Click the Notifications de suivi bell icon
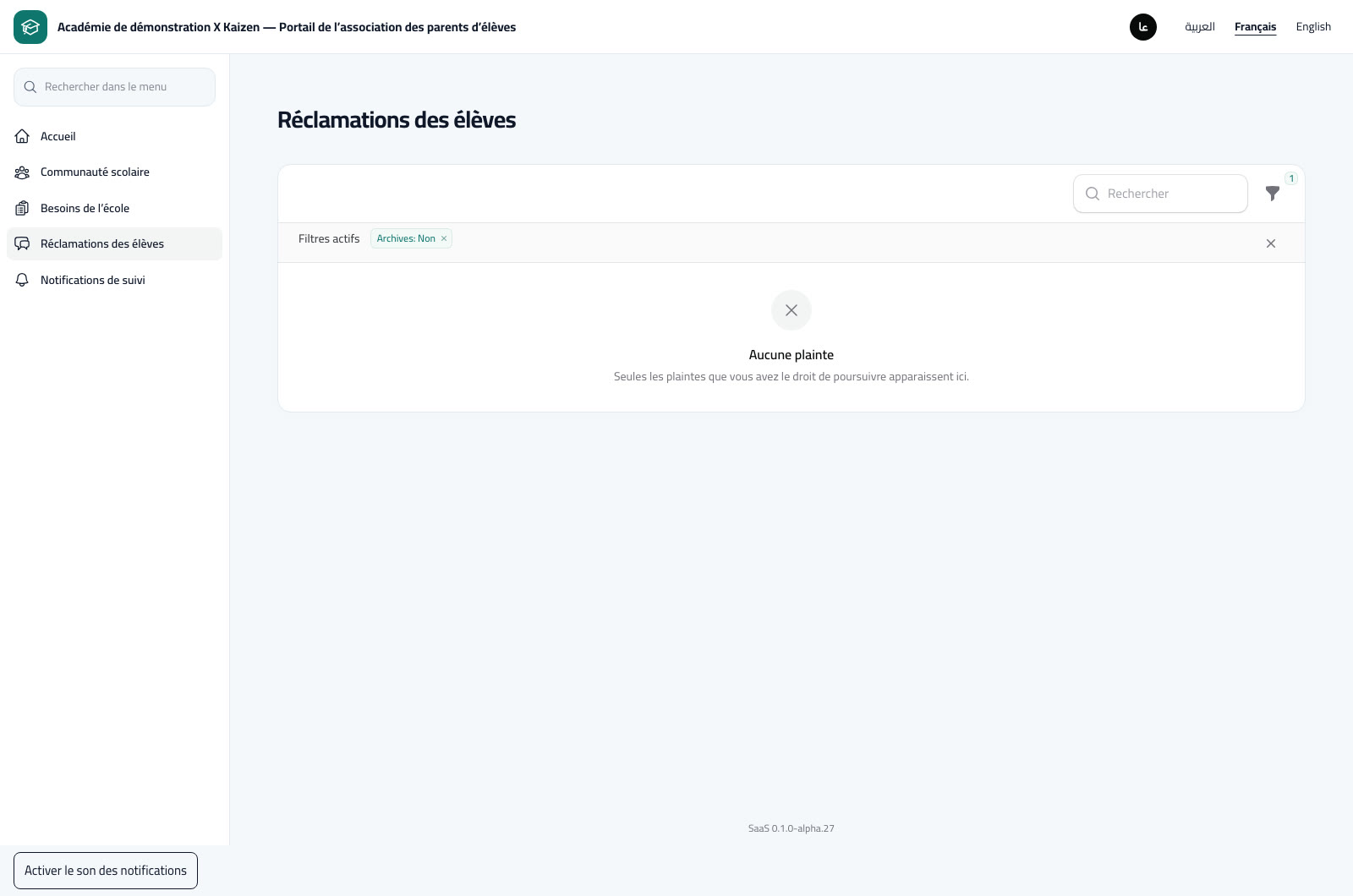The image size is (1353, 896). coord(23,280)
